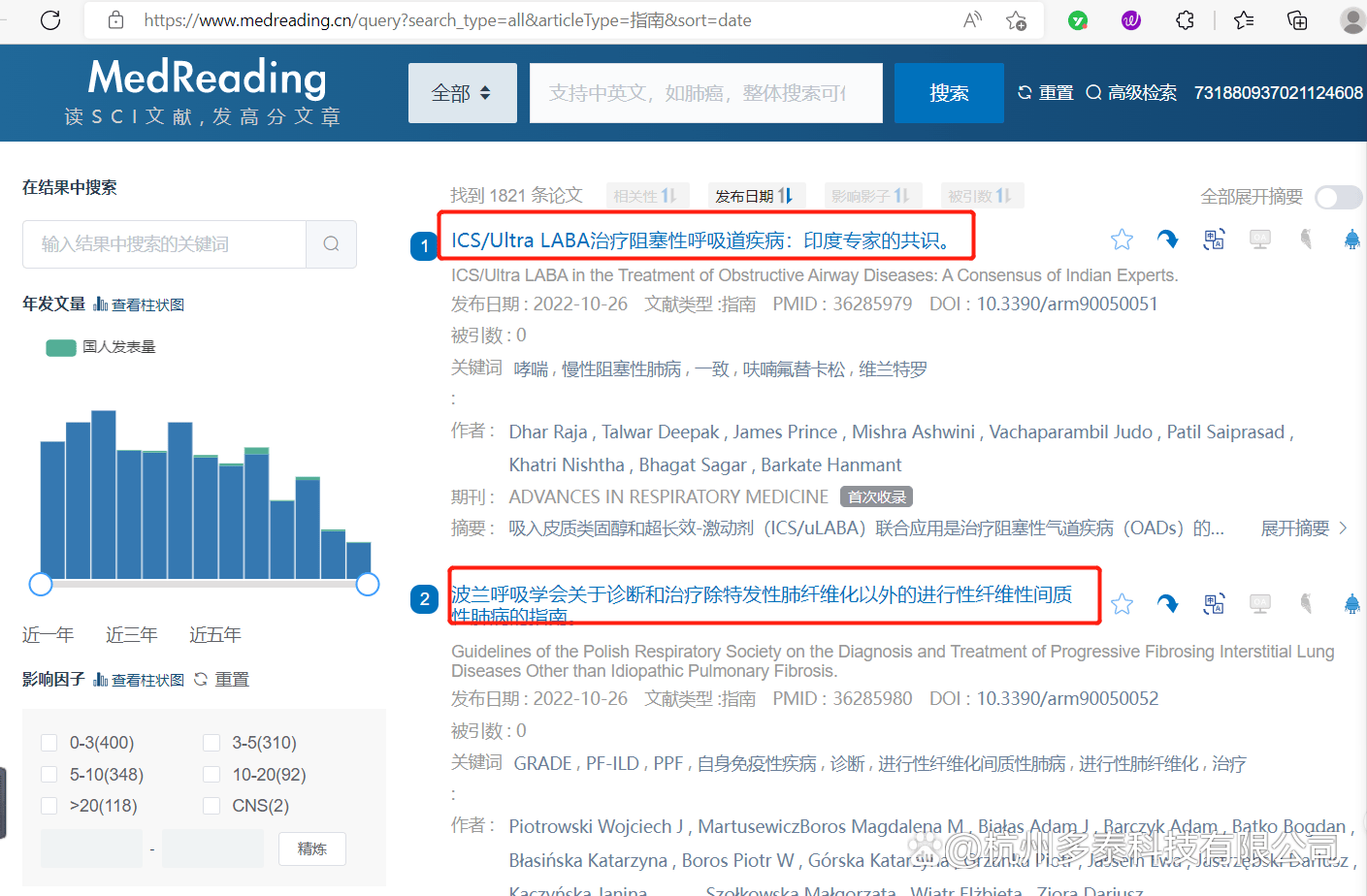Open the browser profile avatar

[1352, 19]
